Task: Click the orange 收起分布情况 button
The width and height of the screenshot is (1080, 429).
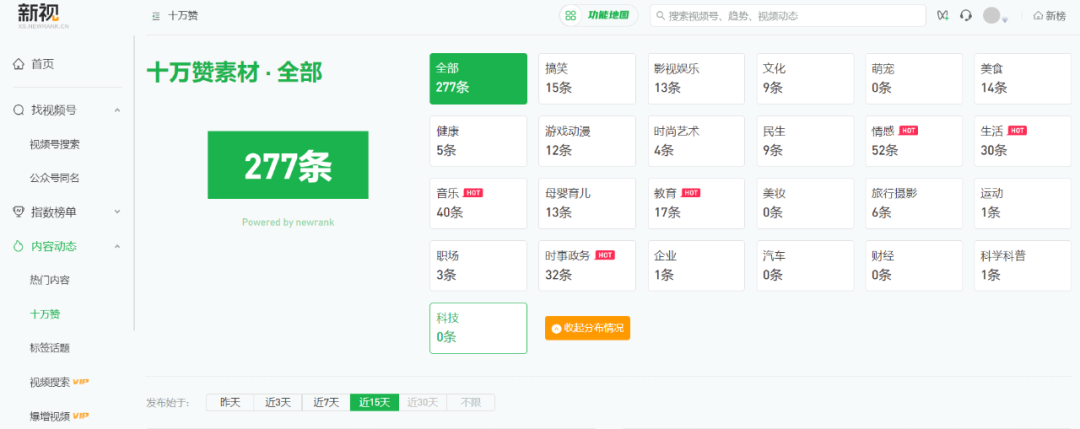Action: (x=587, y=328)
